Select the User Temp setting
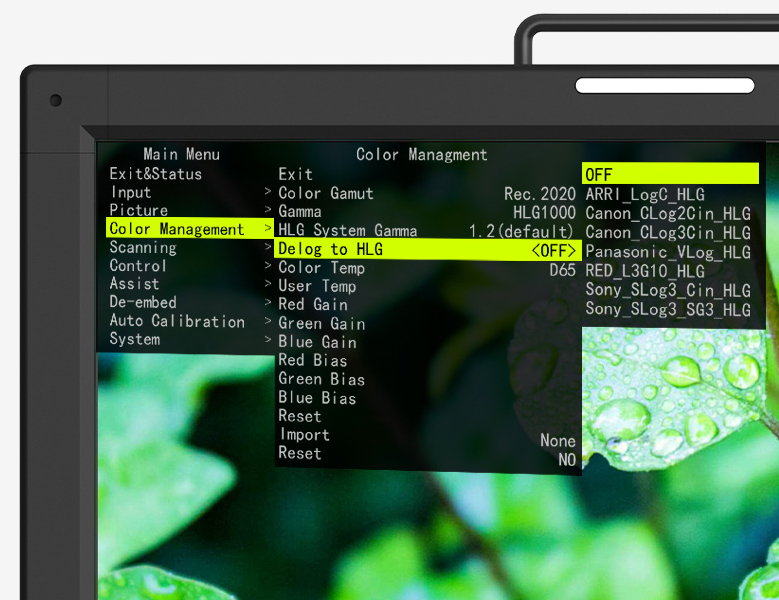 pos(317,286)
